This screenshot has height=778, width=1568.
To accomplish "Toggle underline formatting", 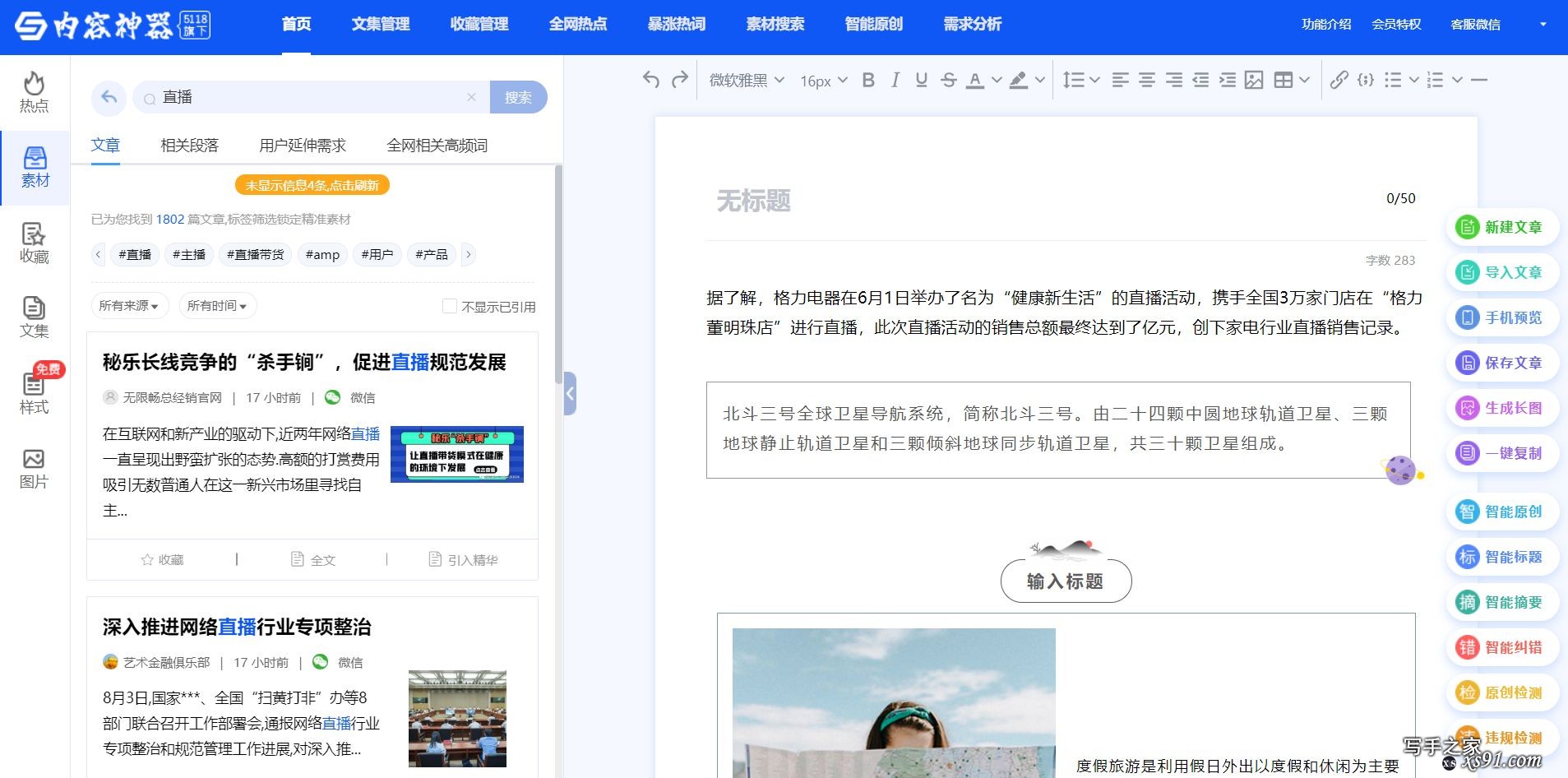I will click(x=922, y=80).
